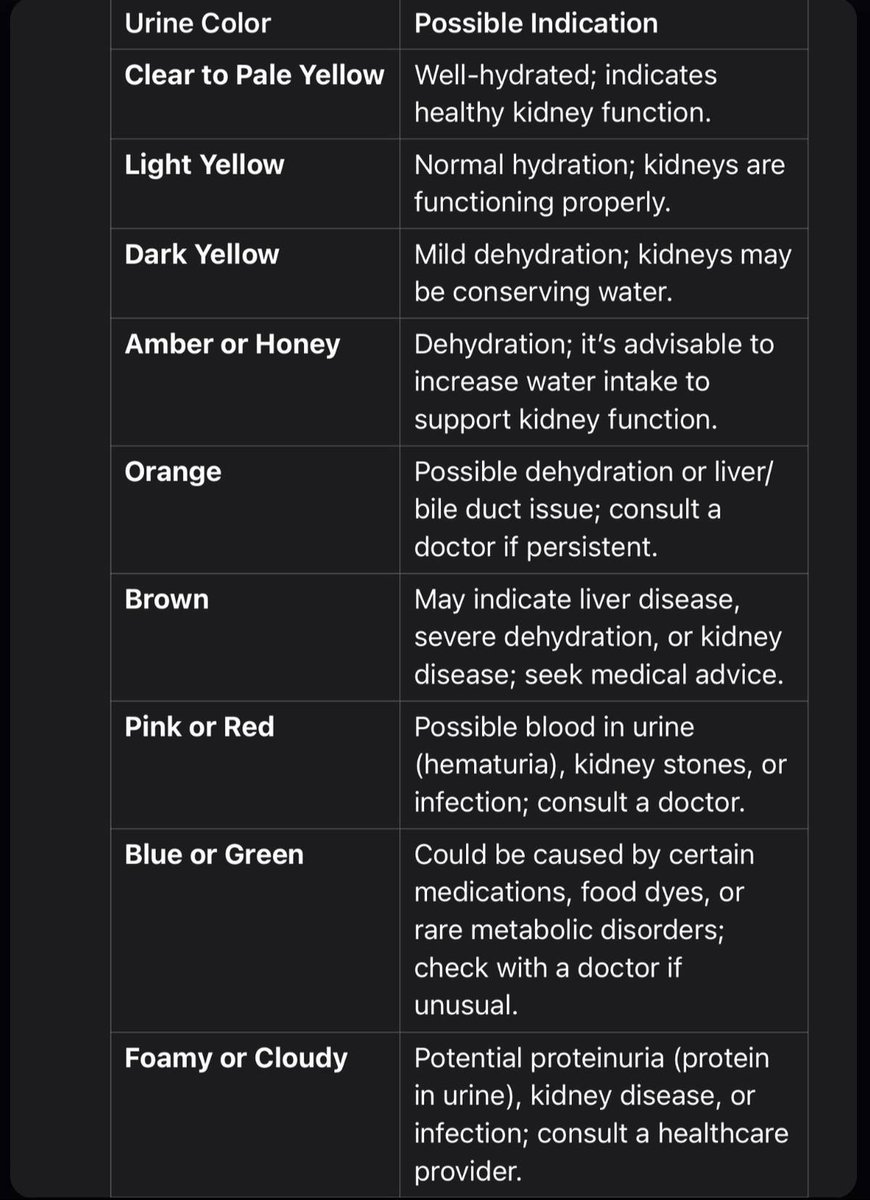Click the "Mild dehydration" indication cell
This screenshot has width=870, height=1200.
(x=602, y=272)
